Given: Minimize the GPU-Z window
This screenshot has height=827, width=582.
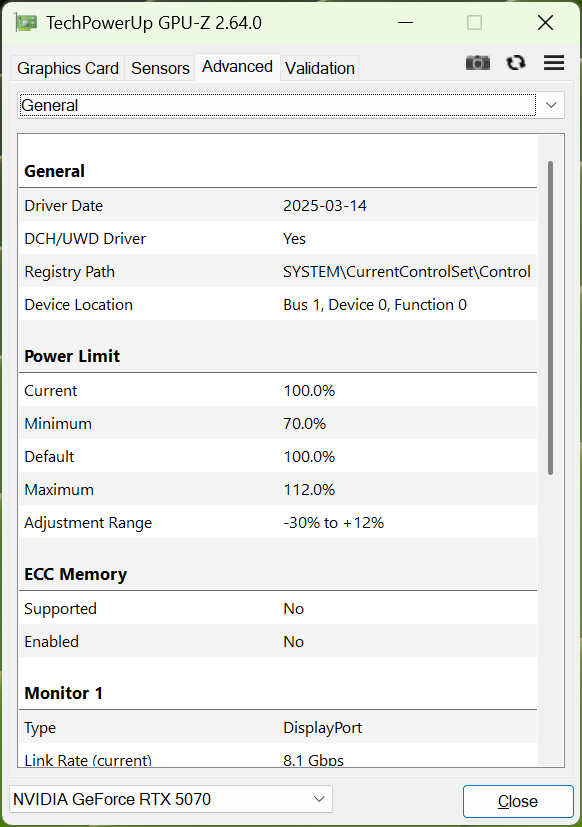Looking at the screenshot, I should coord(405,23).
